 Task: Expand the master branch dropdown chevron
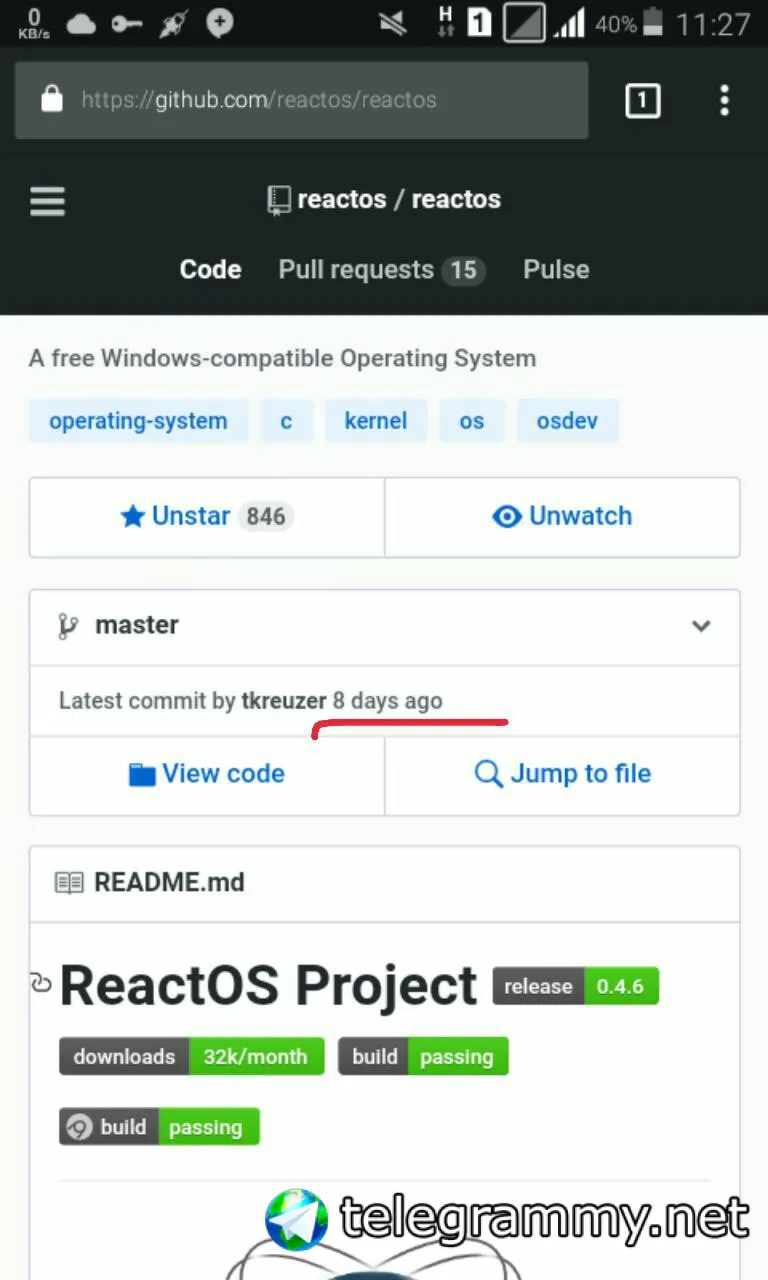pyautogui.click(x=701, y=626)
